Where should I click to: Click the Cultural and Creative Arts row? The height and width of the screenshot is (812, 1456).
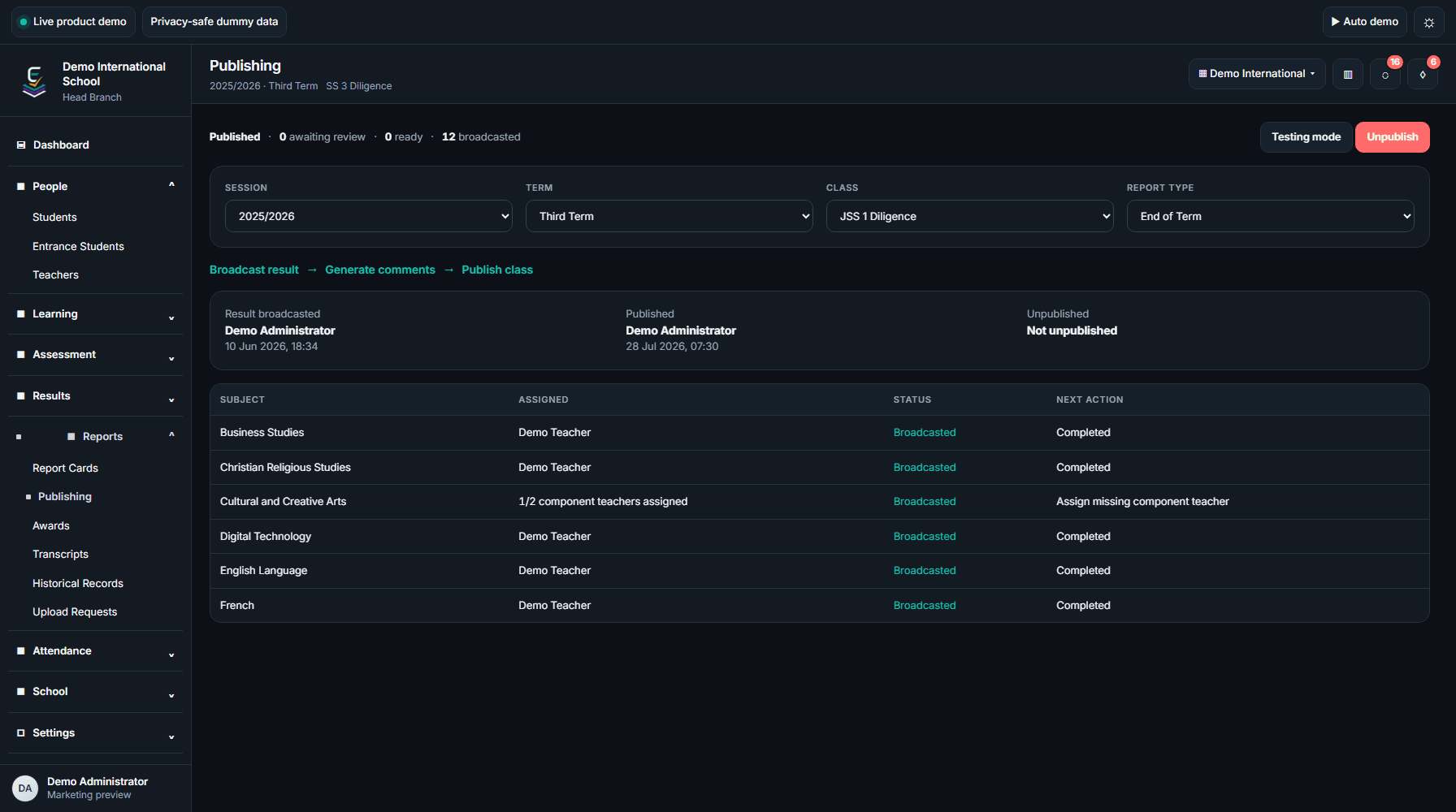pos(819,502)
